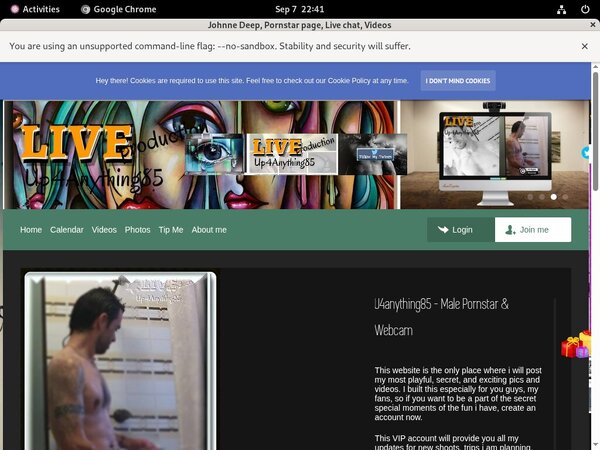Viewport: 600px width, 450px height.
Task: Open the Photos page
Action: click(x=137, y=230)
